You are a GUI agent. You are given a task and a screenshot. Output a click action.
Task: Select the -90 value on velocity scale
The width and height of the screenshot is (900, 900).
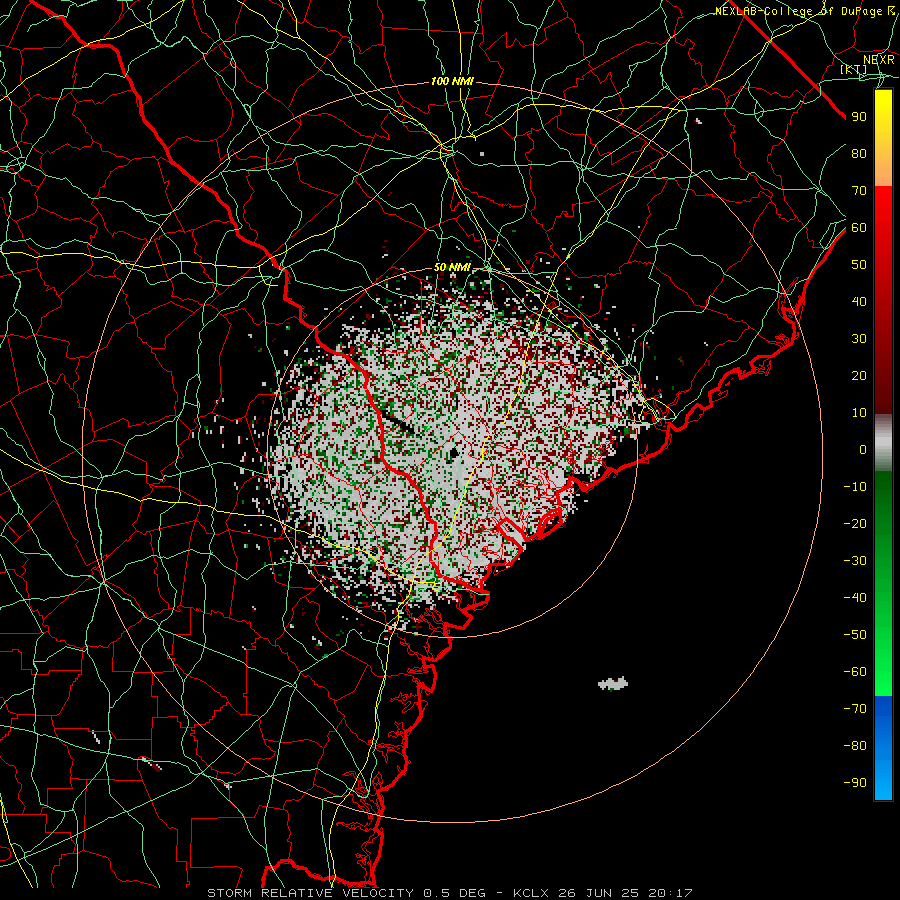[855, 782]
